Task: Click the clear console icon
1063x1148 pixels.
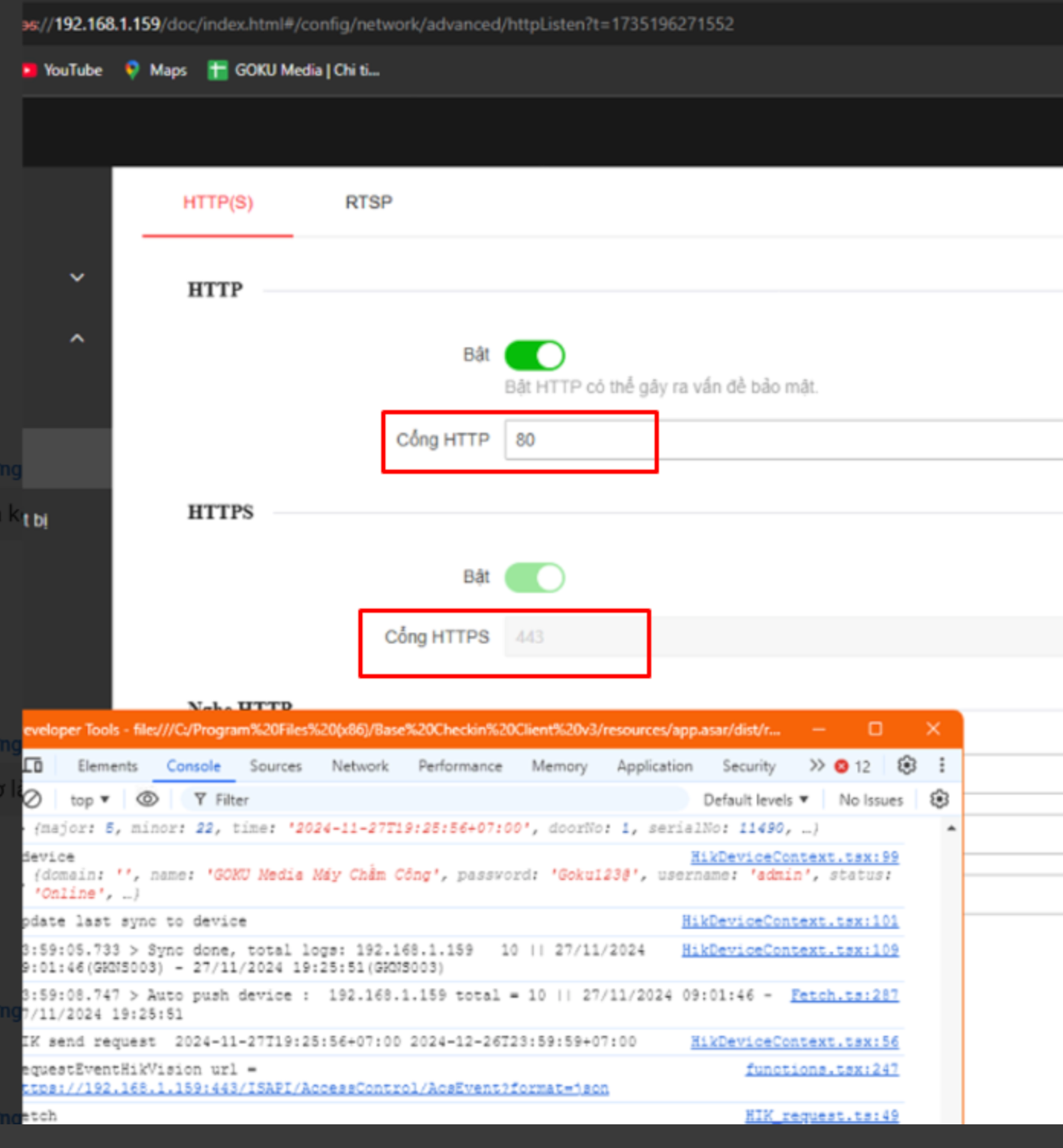Action: point(32,799)
